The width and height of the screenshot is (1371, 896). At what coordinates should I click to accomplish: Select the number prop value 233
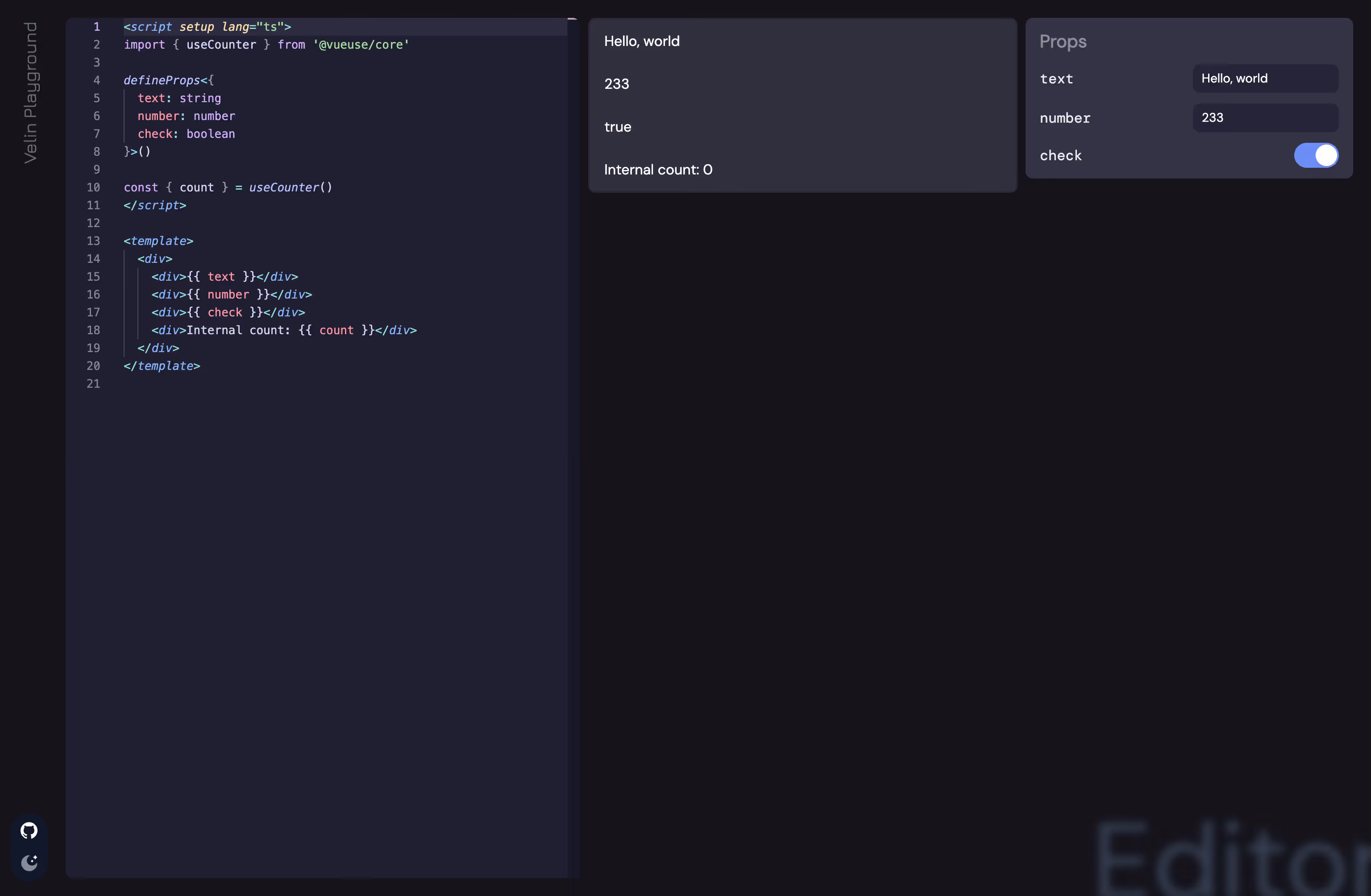pos(1265,117)
